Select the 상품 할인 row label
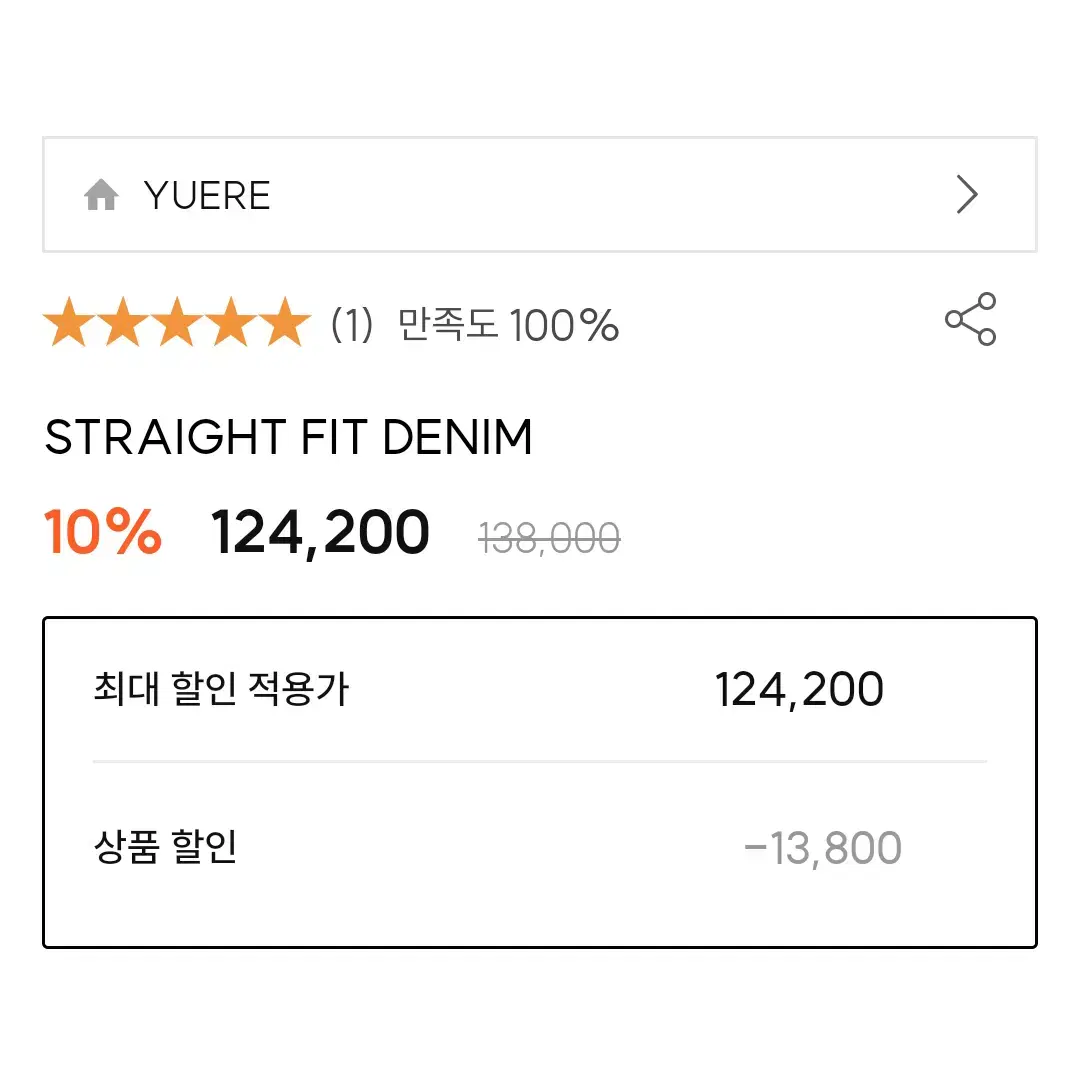1080x1080 pixels. (x=165, y=847)
